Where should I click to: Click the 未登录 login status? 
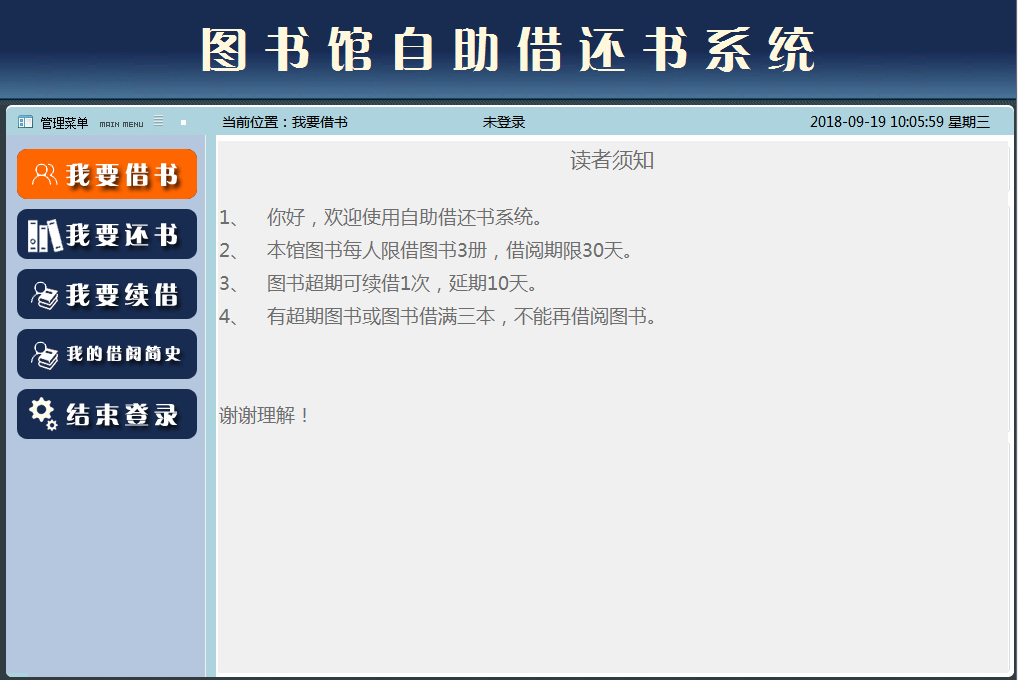(x=504, y=122)
